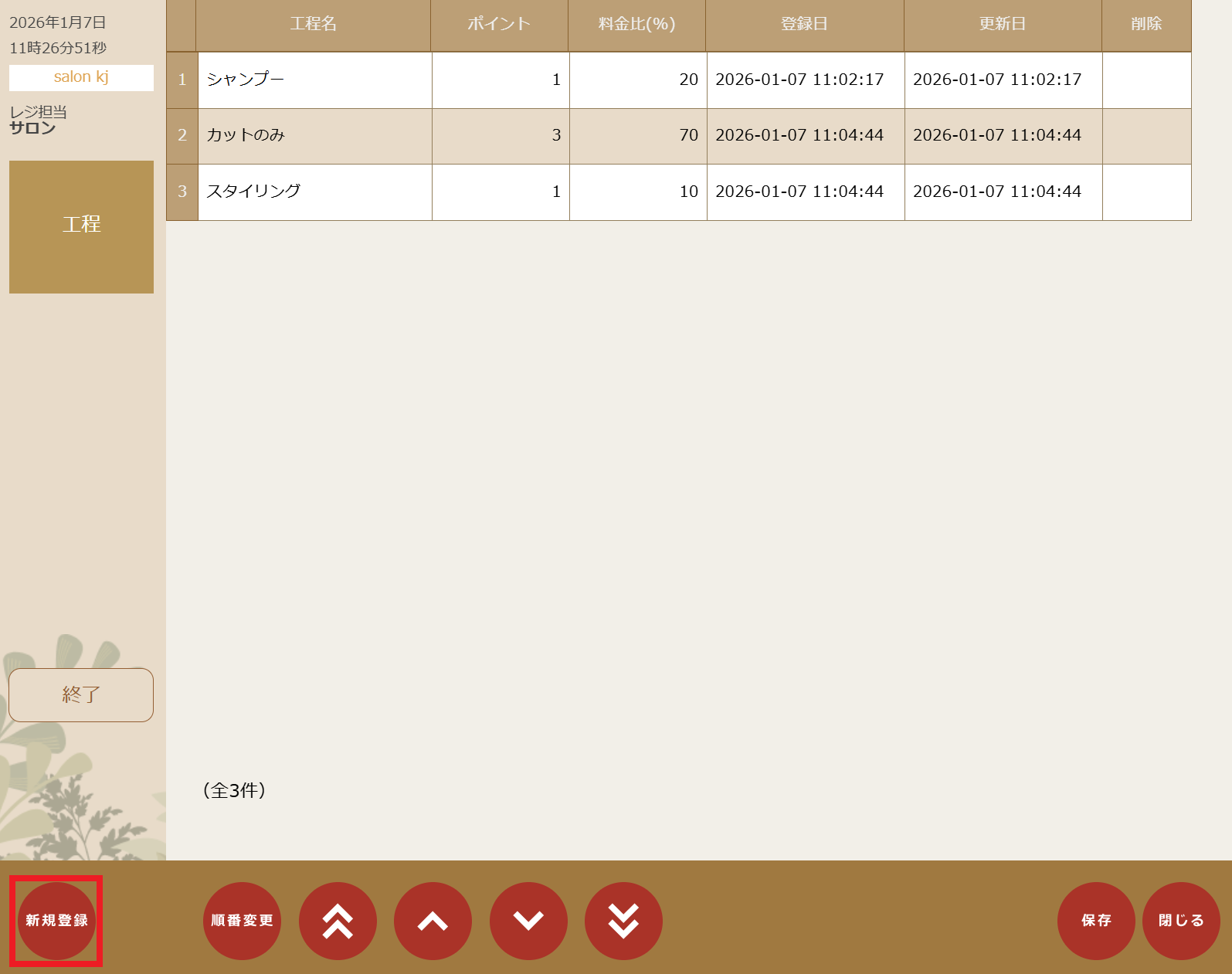Click the 料金比(%) column header
1232x974 pixels.
pos(636,25)
